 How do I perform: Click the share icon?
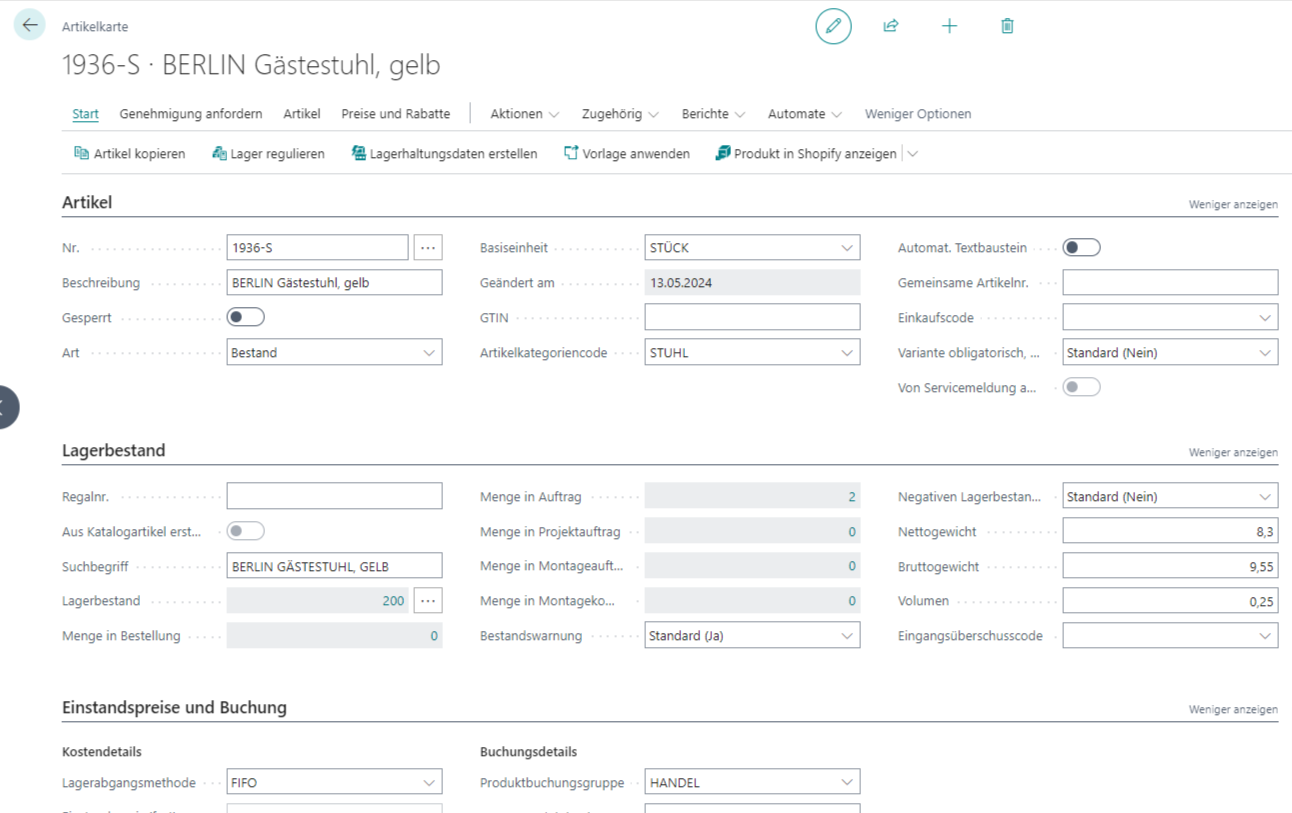[x=891, y=26]
